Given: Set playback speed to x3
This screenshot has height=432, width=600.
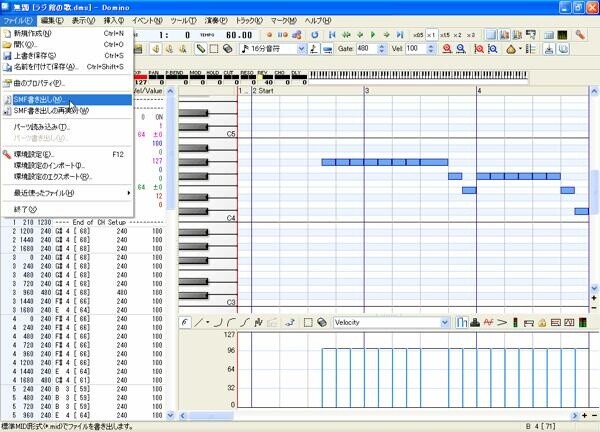Looking at the screenshot, I should coord(471,35).
